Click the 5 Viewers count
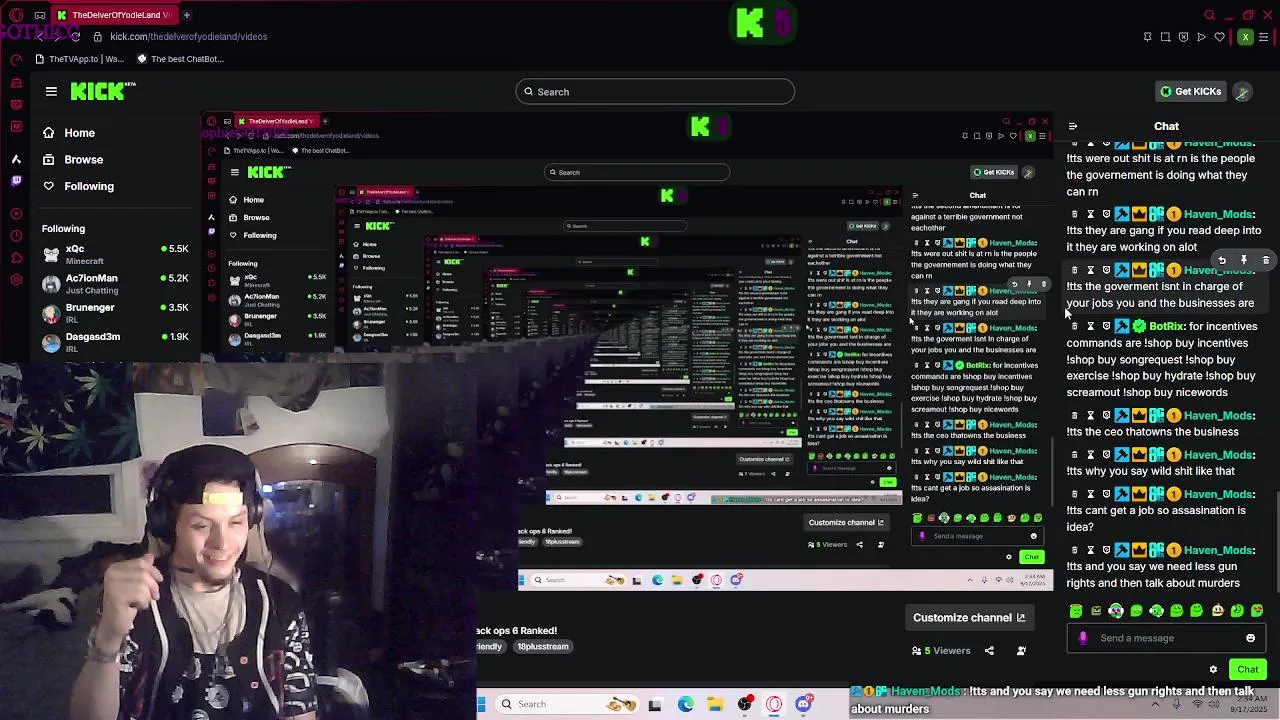The width and height of the screenshot is (1280, 720). (x=941, y=651)
